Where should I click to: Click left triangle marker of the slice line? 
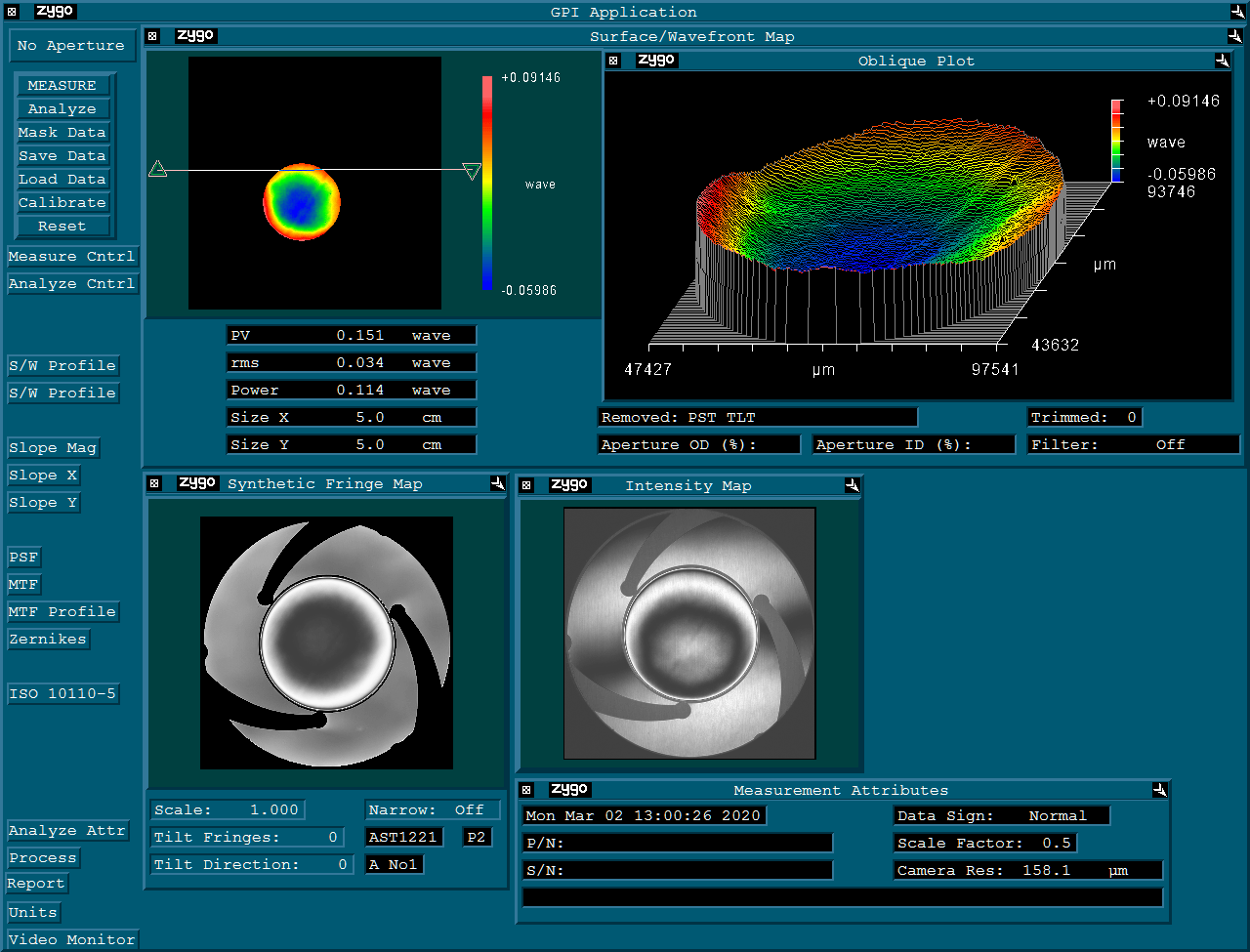157,170
